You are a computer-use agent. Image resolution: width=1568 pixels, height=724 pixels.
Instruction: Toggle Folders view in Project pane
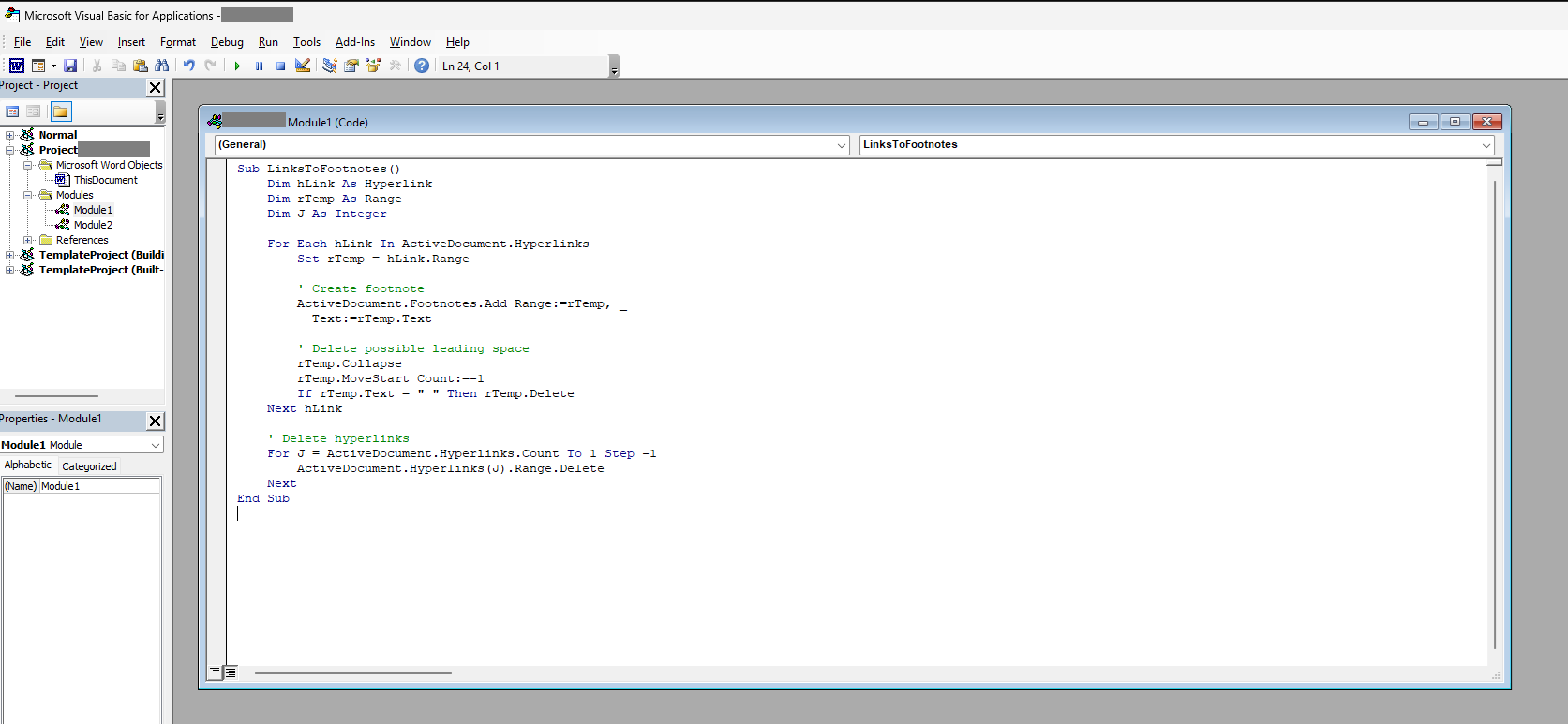[x=61, y=111]
